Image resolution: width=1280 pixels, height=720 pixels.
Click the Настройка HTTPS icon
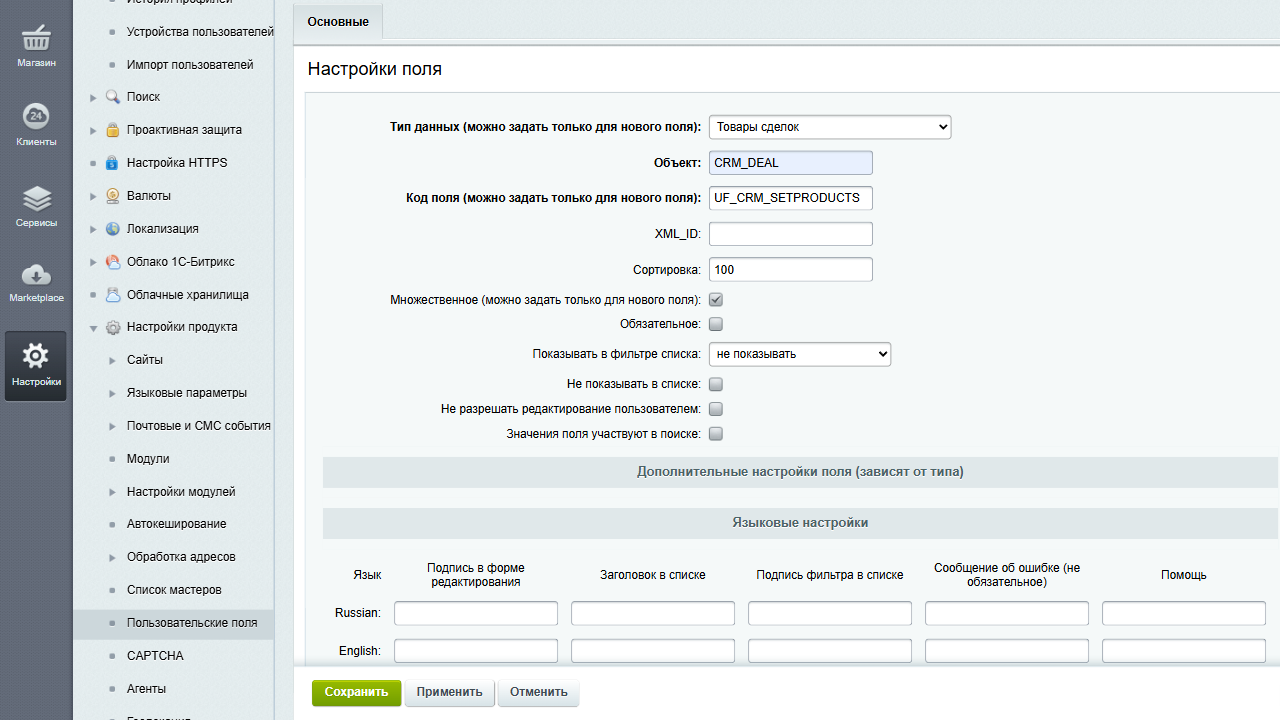[113, 163]
